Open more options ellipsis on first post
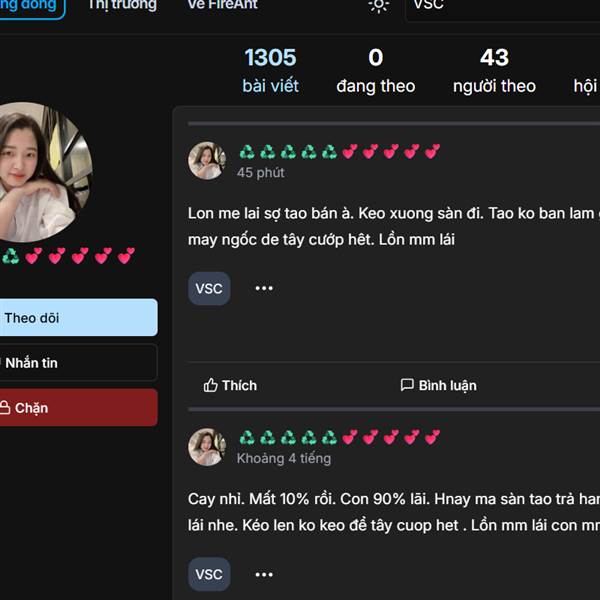 pos(264,288)
